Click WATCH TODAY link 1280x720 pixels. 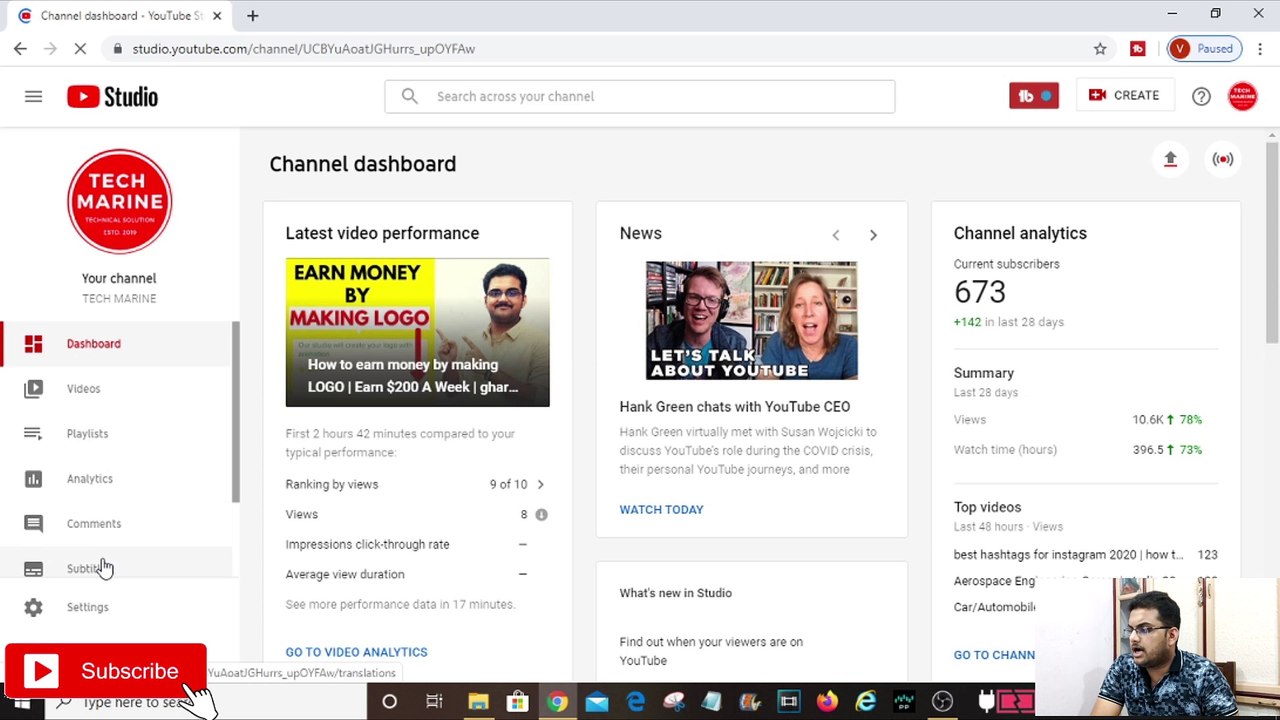click(x=661, y=509)
